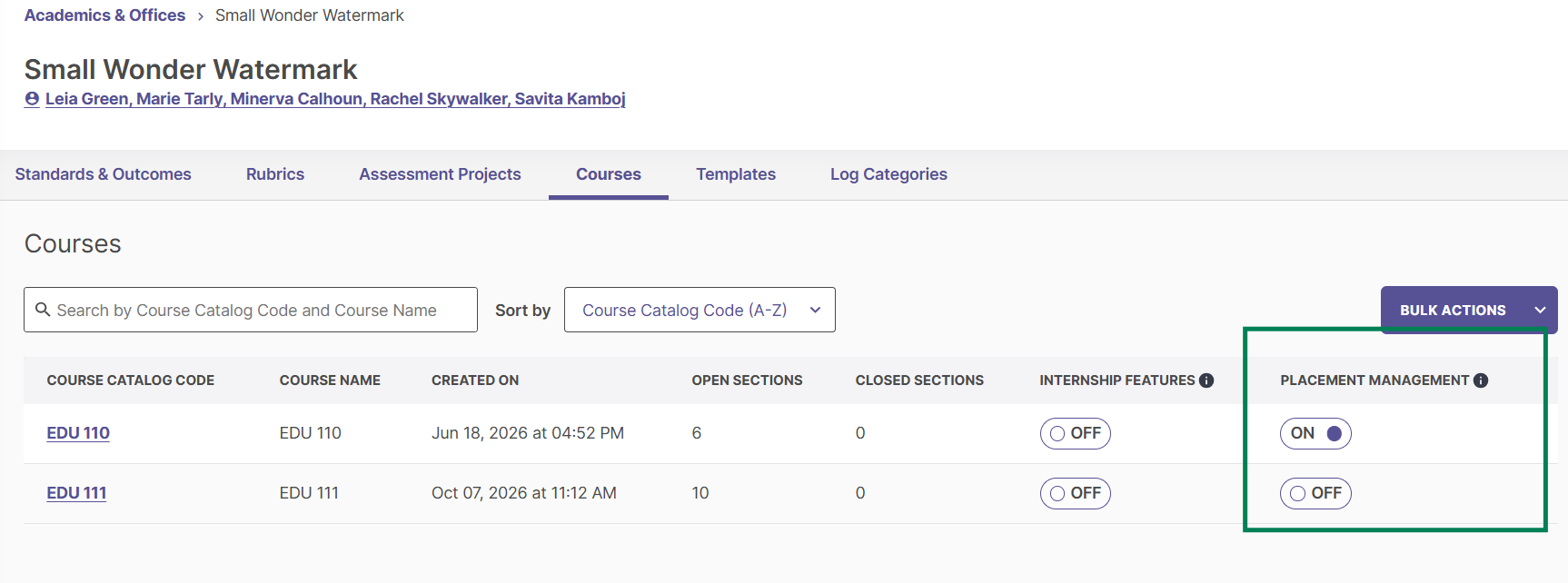Click the EDU 111 course name cell
1568x583 pixels.
pos(309,493)
